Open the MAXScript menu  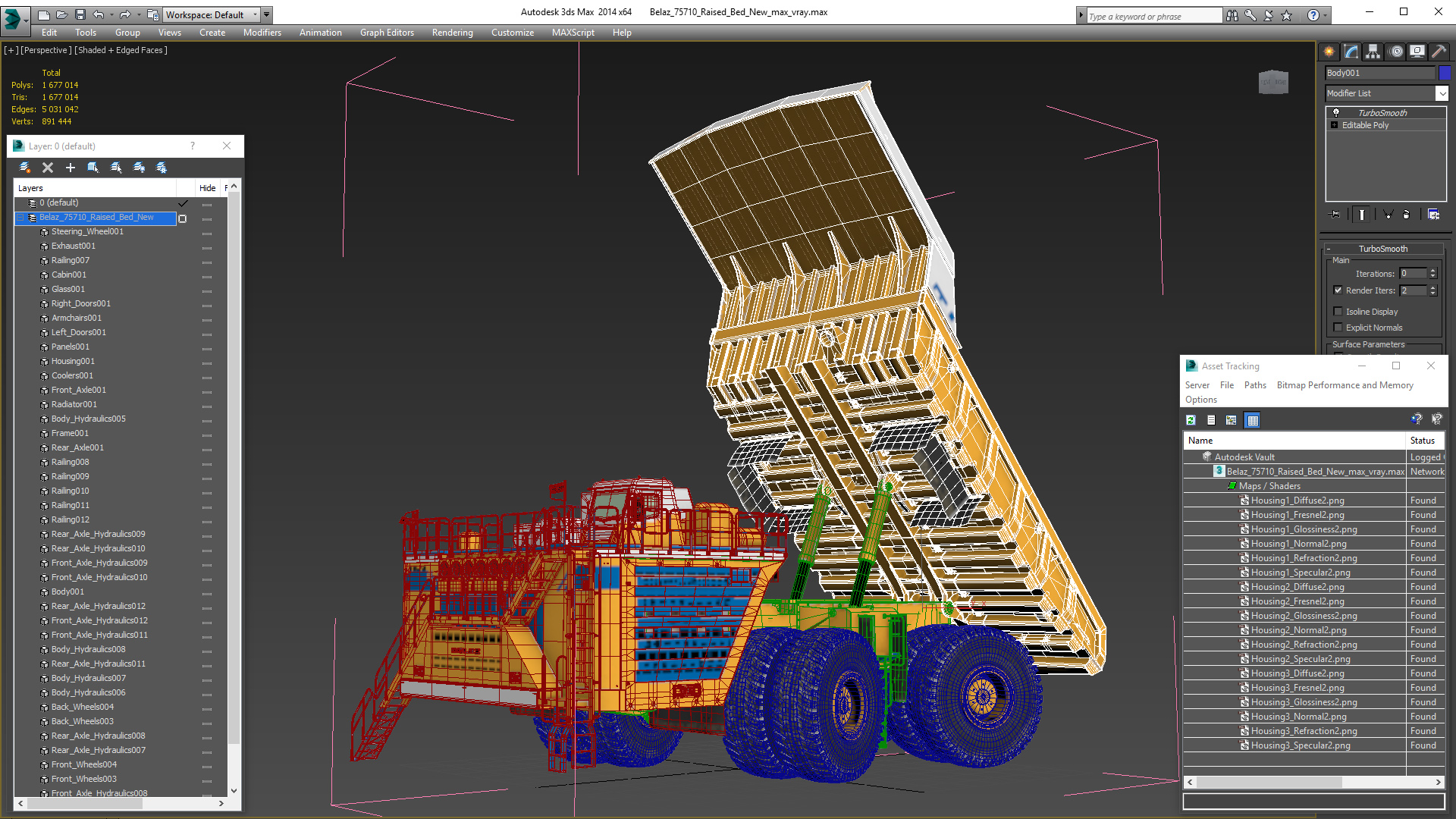point(573,33)
